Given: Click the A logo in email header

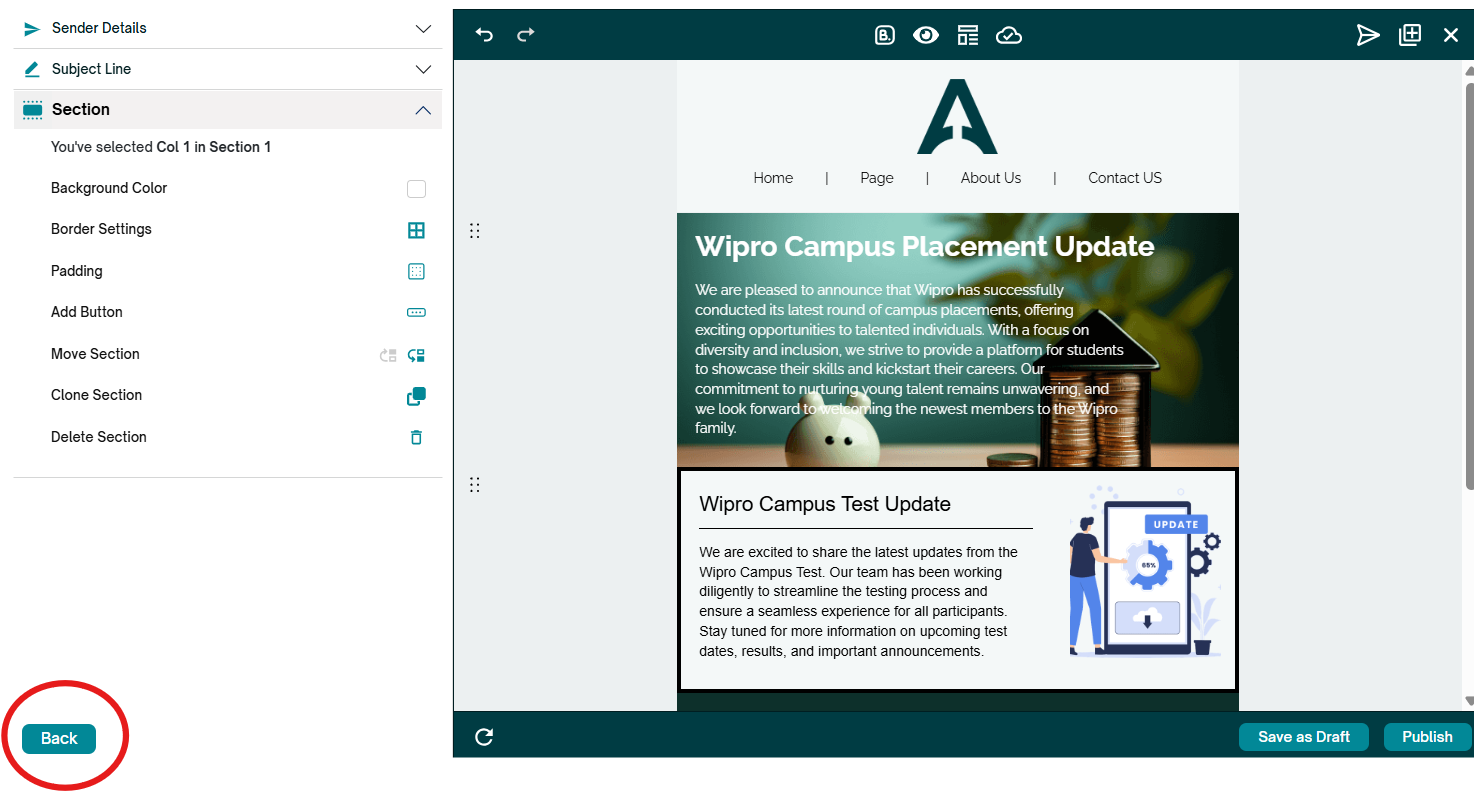Looking at the screenshot, I should (x=957, y=116).
